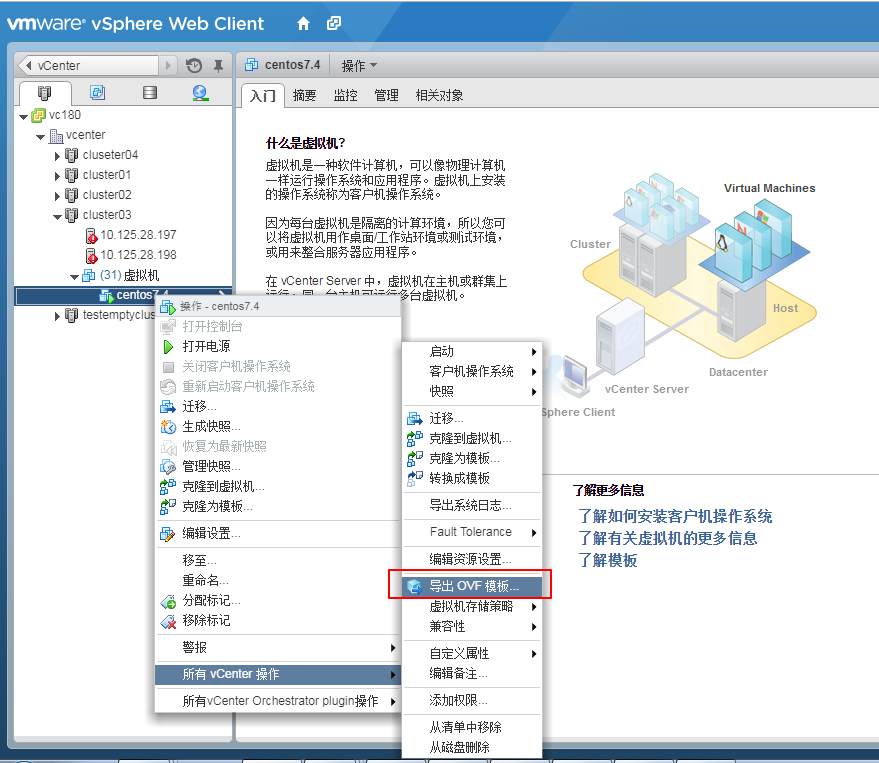Screen dimensions: 879x763
Task: Switch to Storage view icon
Action: tap(150, 93)
